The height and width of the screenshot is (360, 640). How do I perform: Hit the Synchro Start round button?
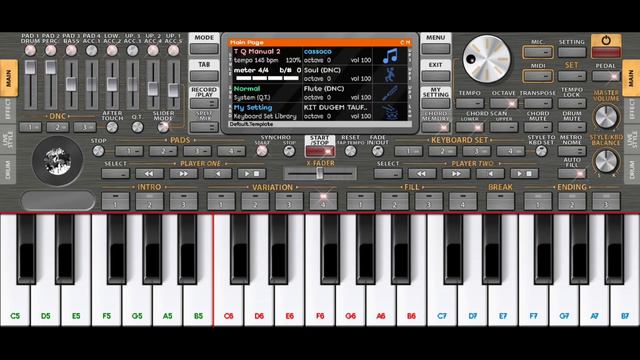click(262, 151)
